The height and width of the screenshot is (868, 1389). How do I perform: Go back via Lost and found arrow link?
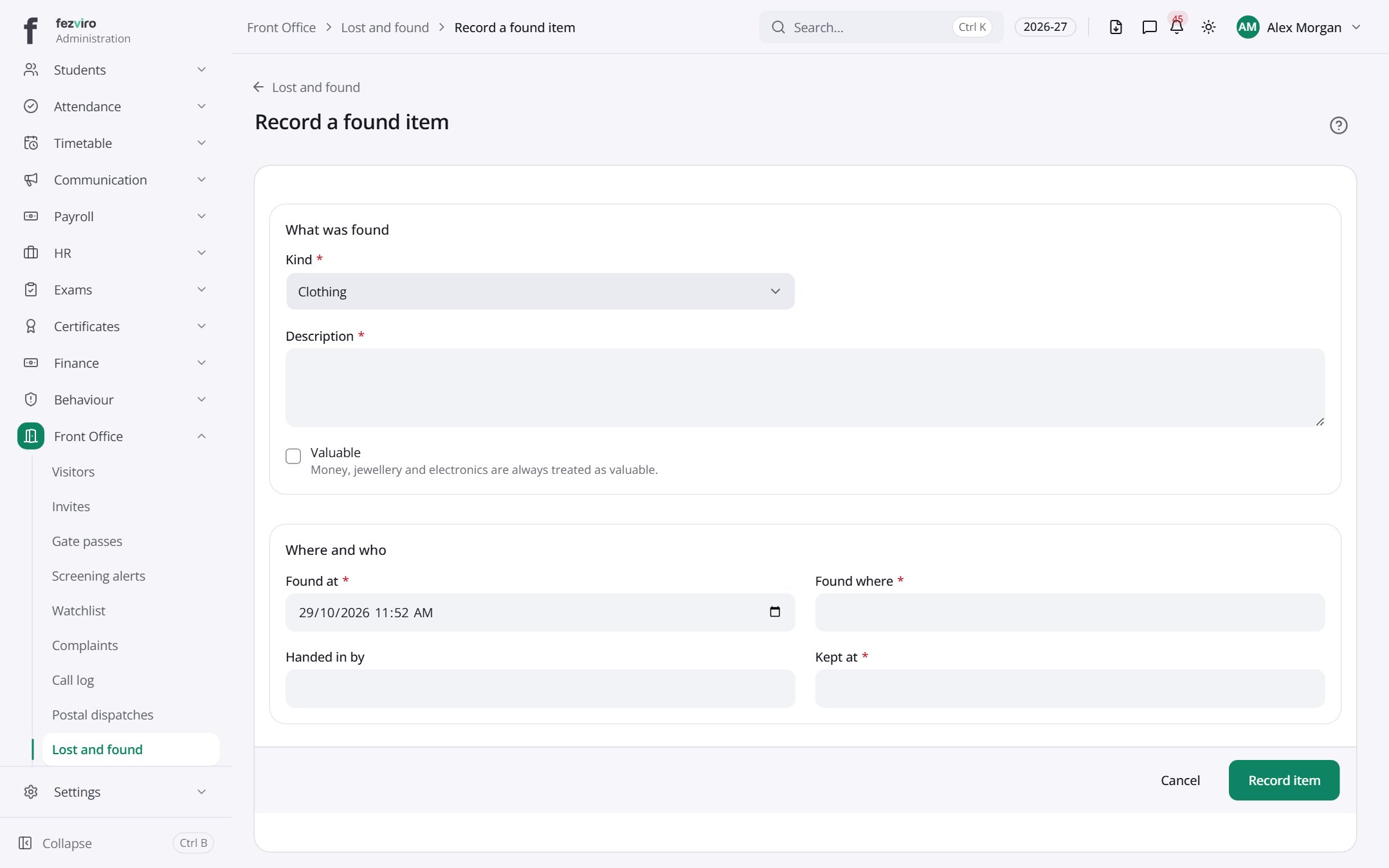pyautogui.click(x=307, y=87)
